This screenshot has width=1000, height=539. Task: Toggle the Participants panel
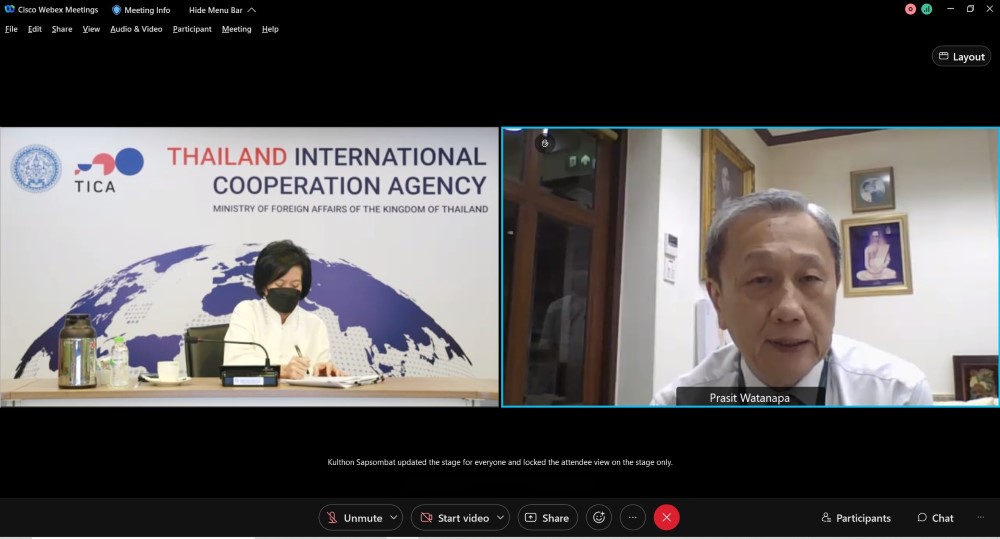coord(856,517)
